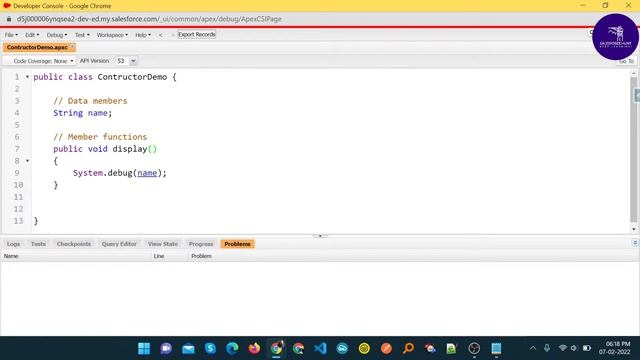Click the editor scroll up arrow

tap(634, 73)
